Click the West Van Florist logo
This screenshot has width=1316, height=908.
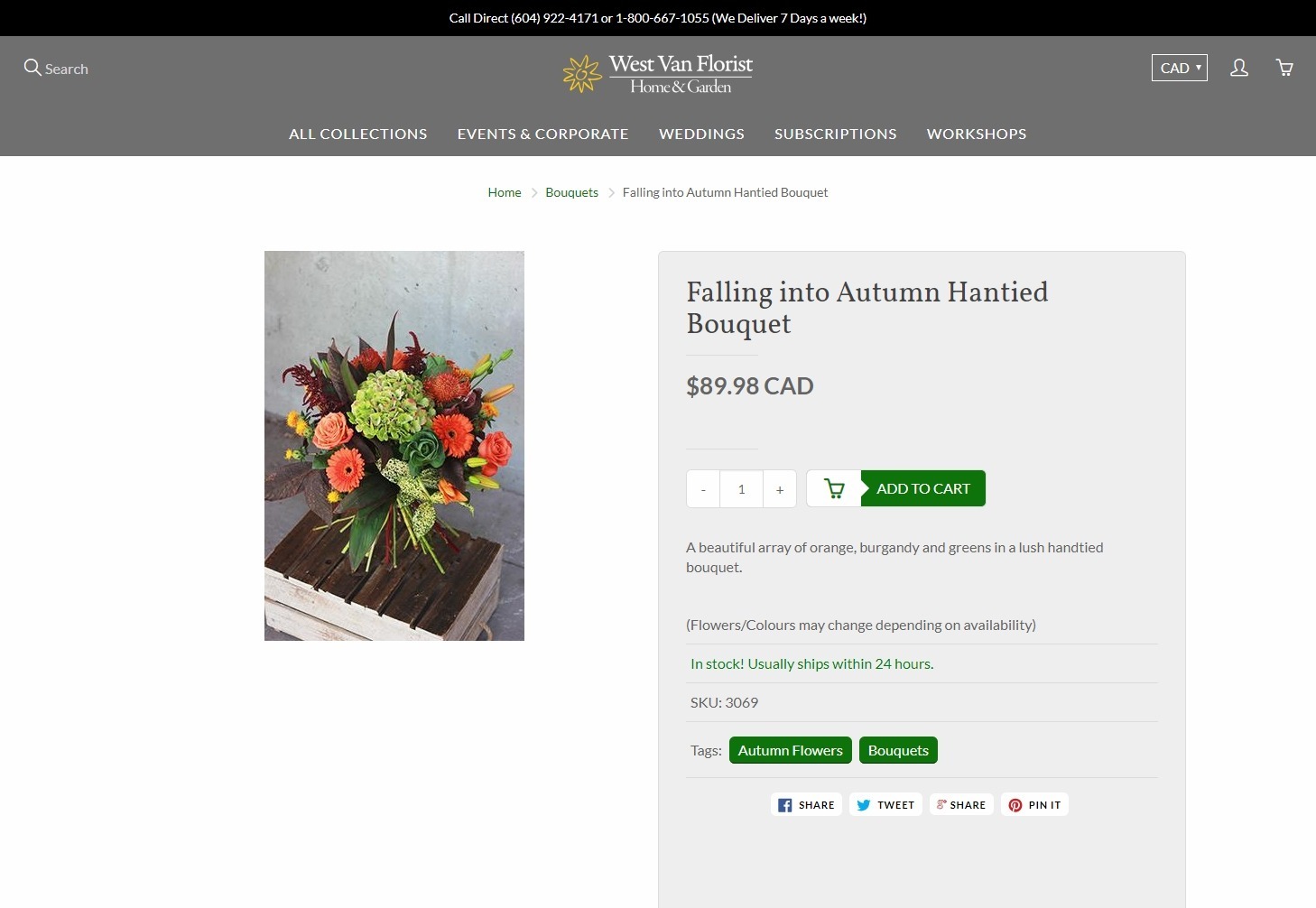tap(658, 74)
